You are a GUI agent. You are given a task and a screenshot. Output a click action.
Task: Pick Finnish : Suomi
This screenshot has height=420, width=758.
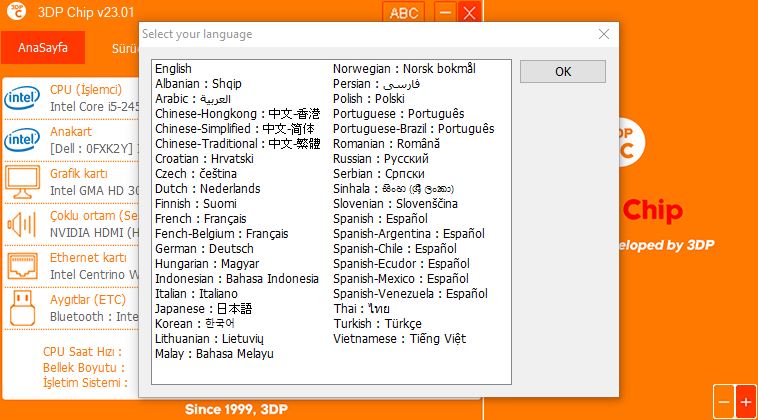pyautogui.click(x=196, y=203)
